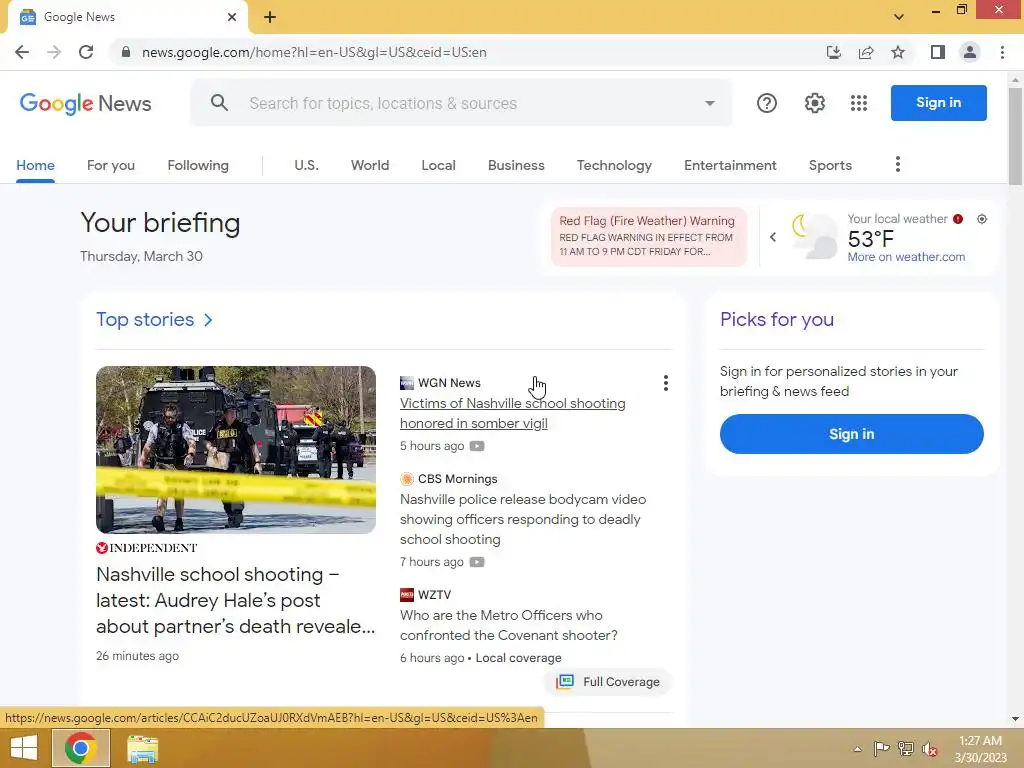1024x768 pixels.
Task: Open the Business section
Action: (x=516, y=165)
